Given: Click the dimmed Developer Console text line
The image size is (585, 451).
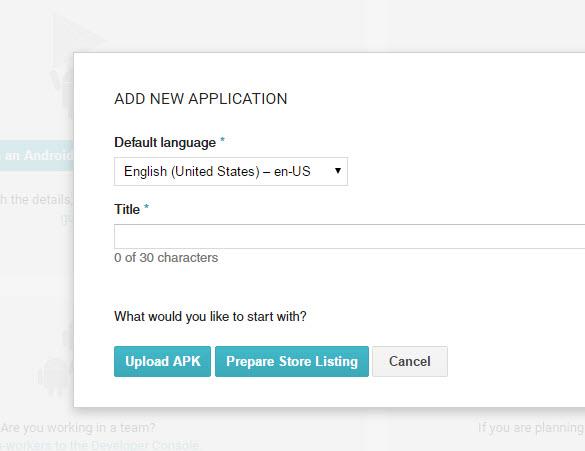Looking at the screenshot, I should pos(99,445).
